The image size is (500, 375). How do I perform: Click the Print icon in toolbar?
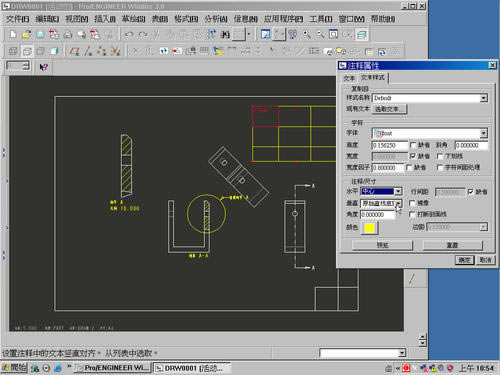point(68,34)
